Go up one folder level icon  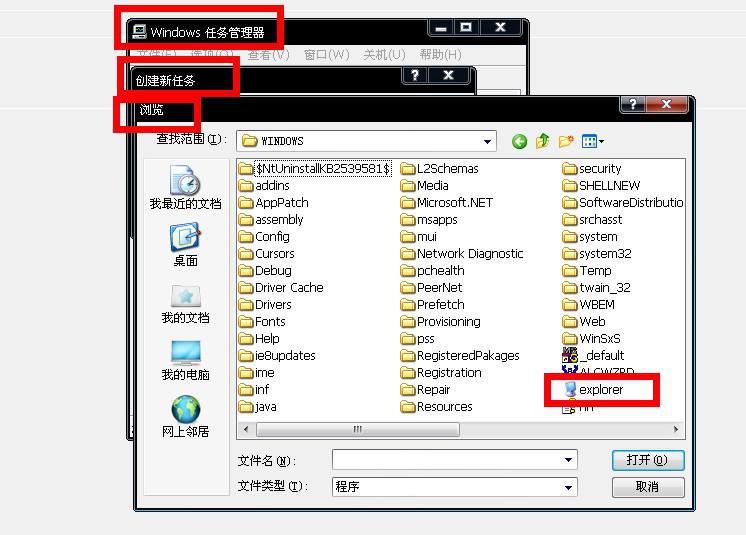[x=542, y=141]
